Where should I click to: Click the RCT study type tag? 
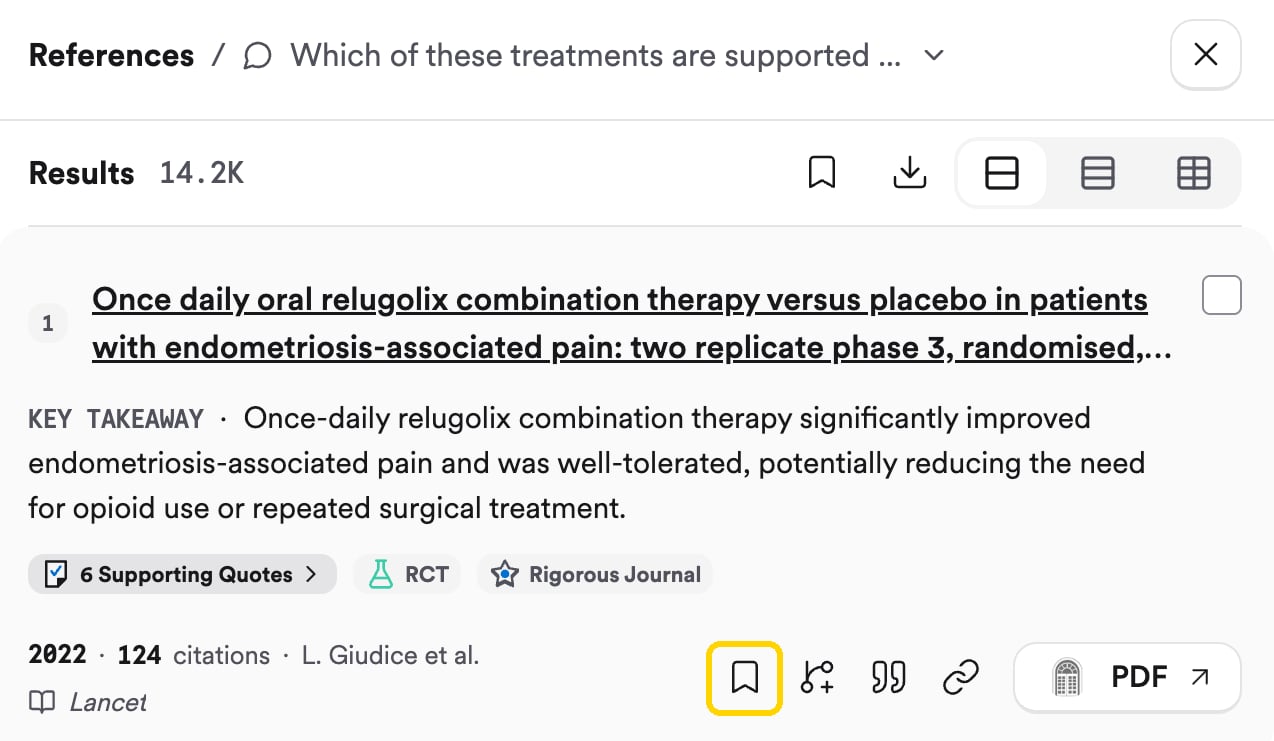(x=407, y=574)
